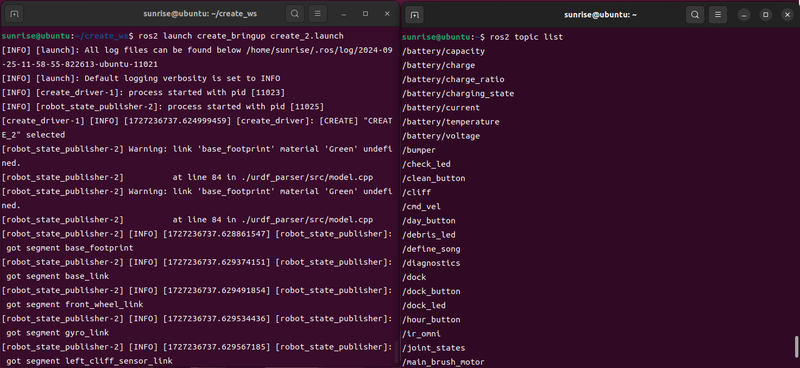Maximize the create_ws terminal window
The width and height of the screenshot is (800, 368).
(x=365, y=14)
